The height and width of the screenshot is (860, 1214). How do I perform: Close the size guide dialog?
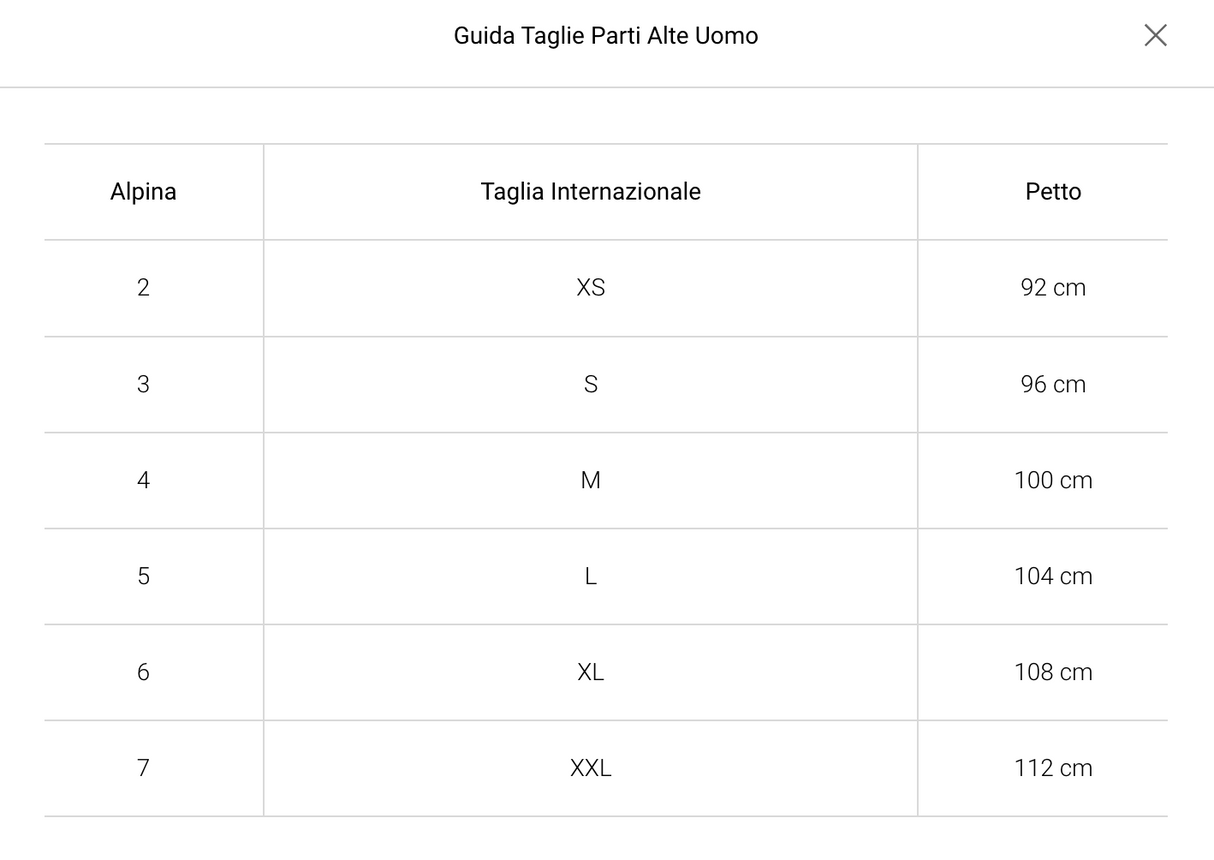click(x=1155, y=36)
